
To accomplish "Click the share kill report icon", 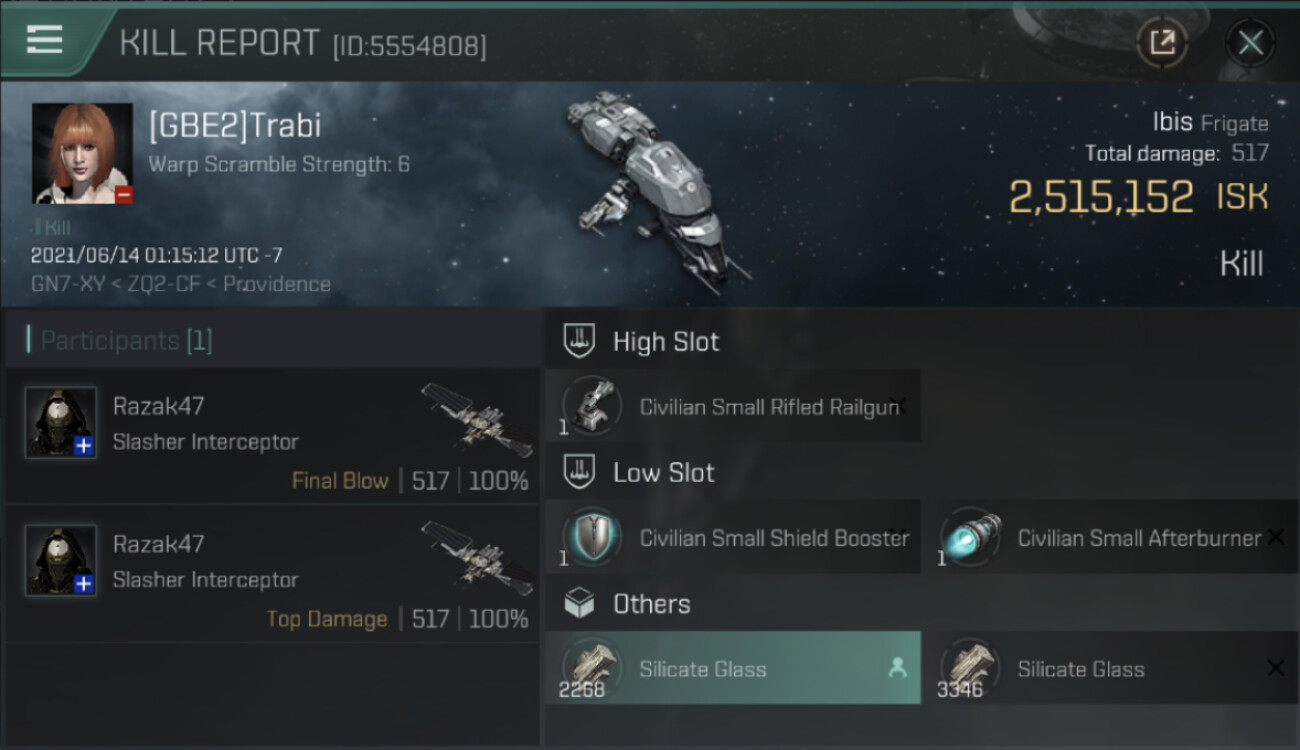I will (x=1162, y=42).
